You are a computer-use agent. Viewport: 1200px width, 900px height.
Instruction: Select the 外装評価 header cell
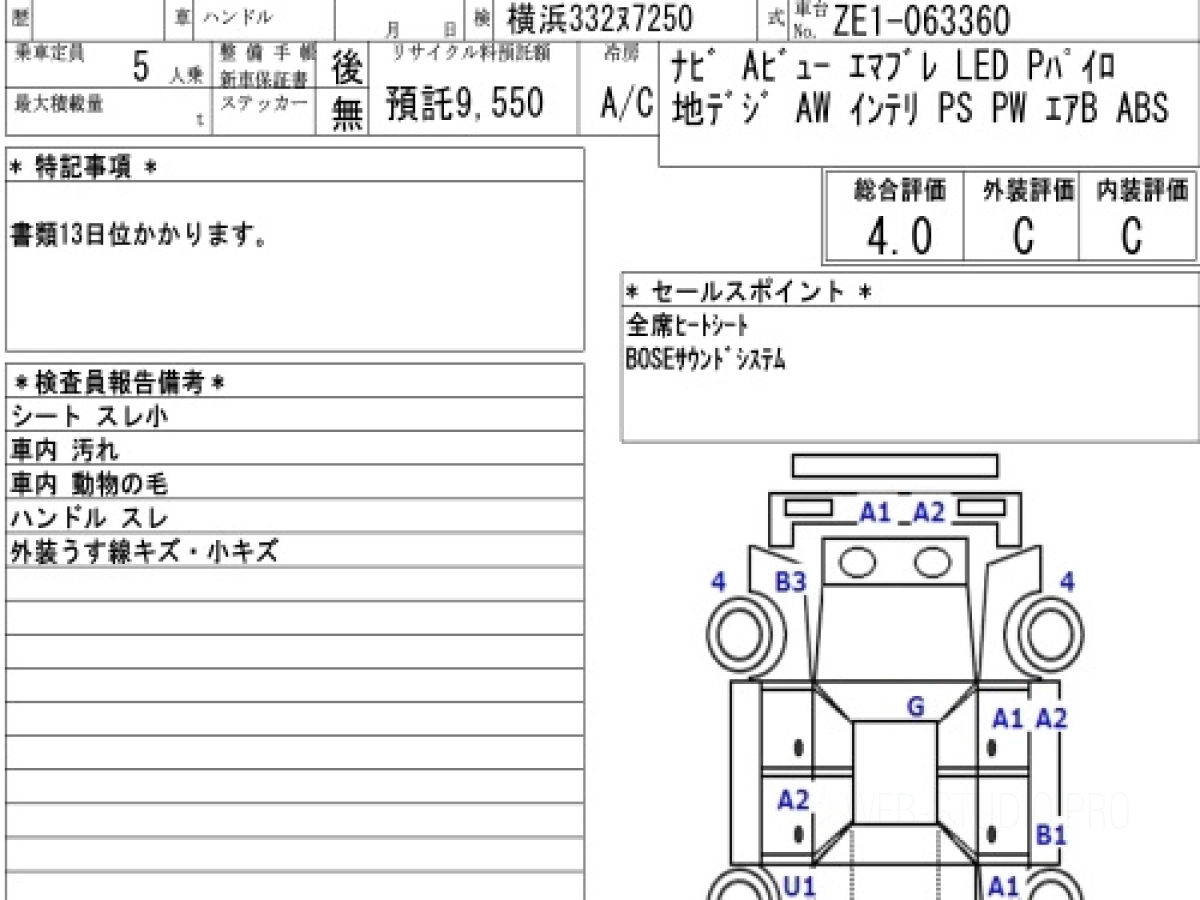[x=1028, y=190]
